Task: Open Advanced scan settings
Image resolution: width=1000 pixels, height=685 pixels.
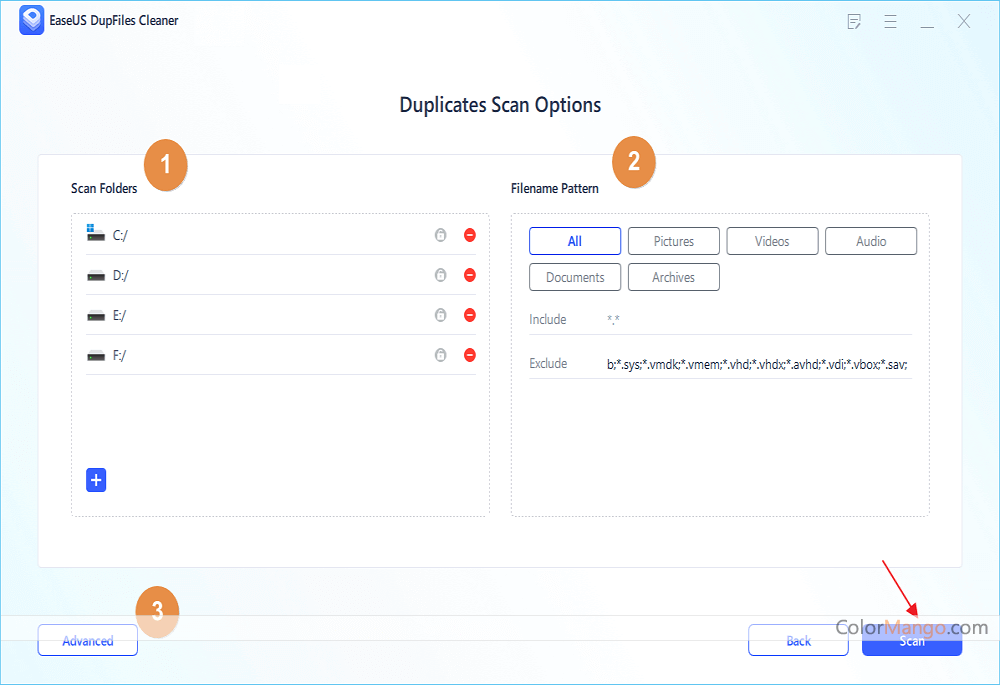Action: click(88, 640)
